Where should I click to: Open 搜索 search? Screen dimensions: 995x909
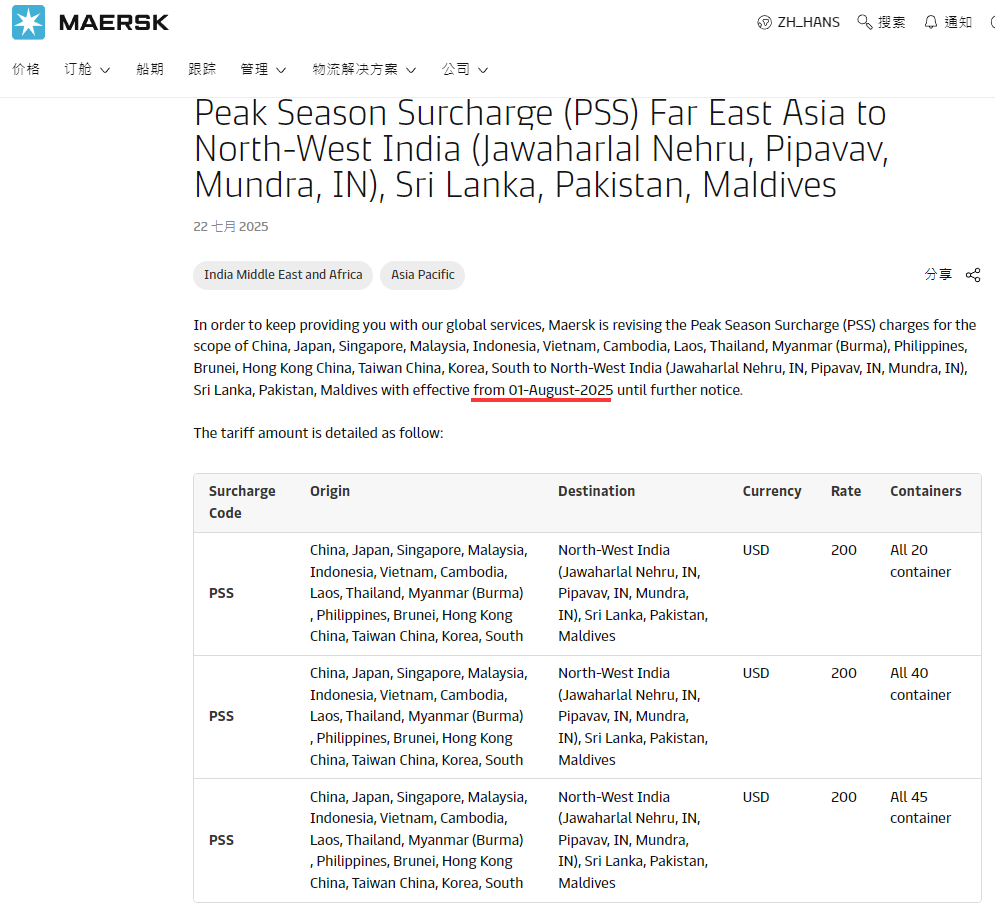pos(891,22)
